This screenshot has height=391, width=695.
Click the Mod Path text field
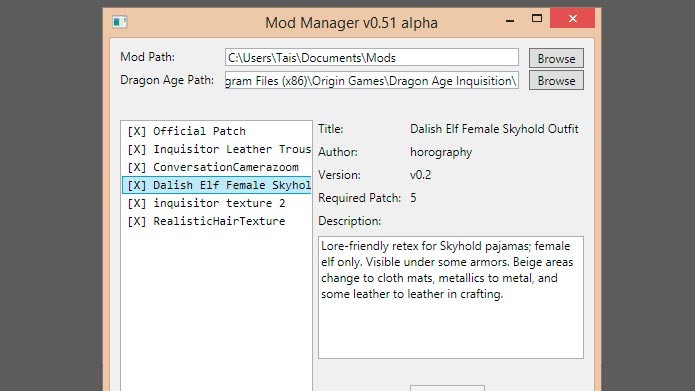pyautogui.click(x=372, y=58)
